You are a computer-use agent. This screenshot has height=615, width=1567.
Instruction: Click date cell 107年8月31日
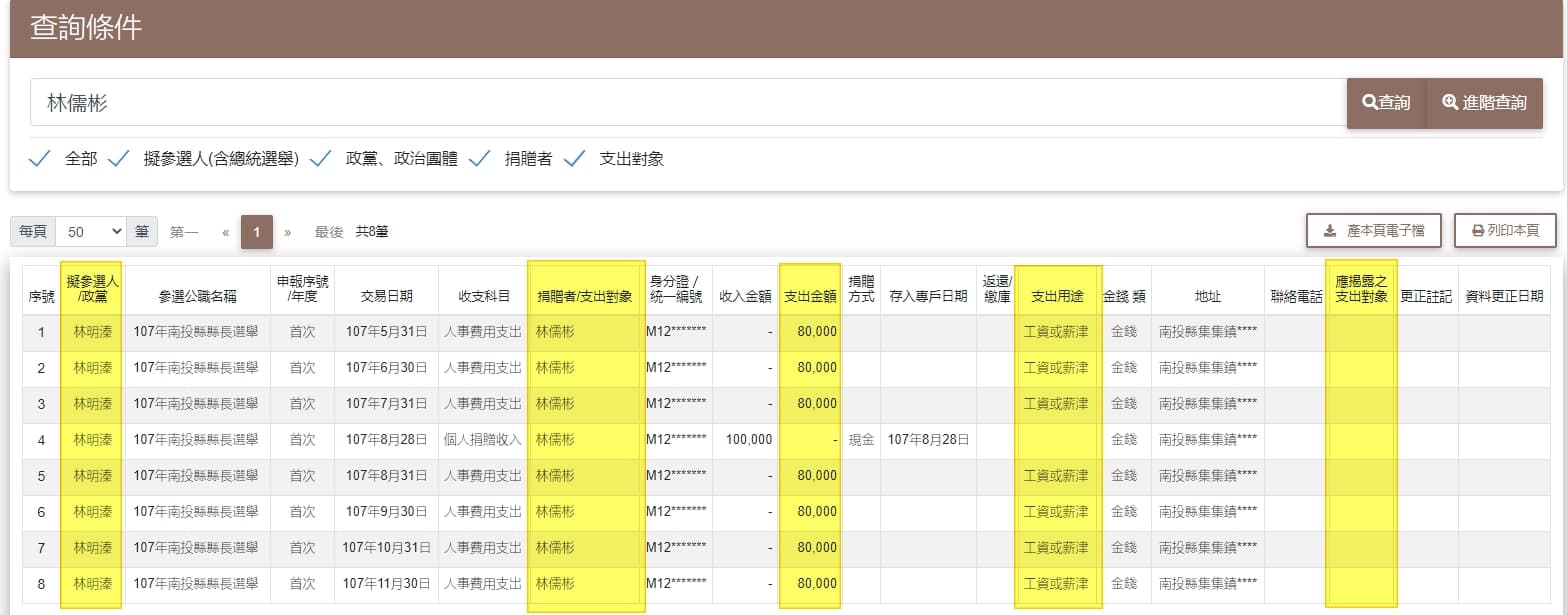(386, 476)
